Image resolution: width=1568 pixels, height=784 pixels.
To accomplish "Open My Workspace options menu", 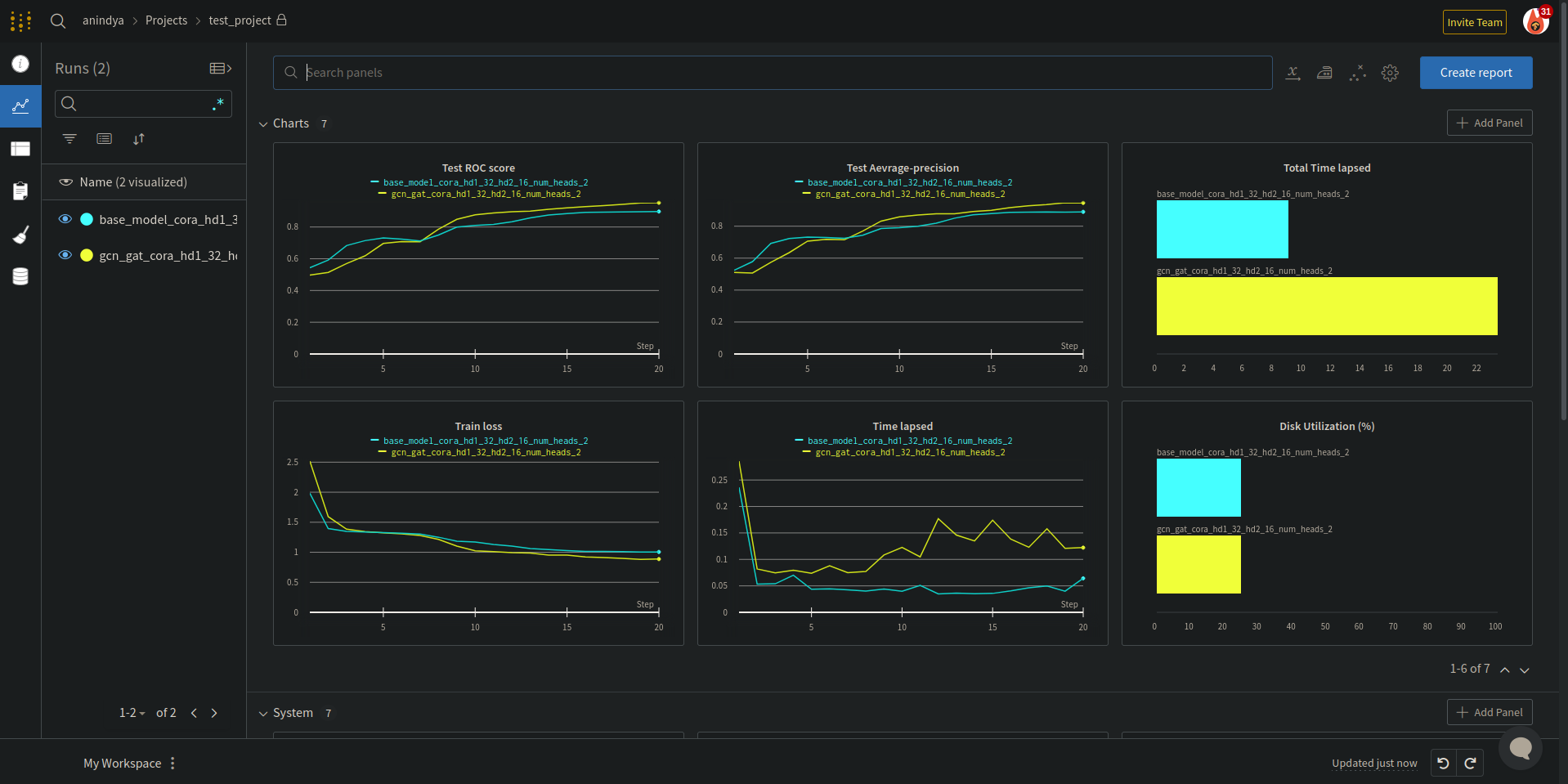I will pos(172,764).
